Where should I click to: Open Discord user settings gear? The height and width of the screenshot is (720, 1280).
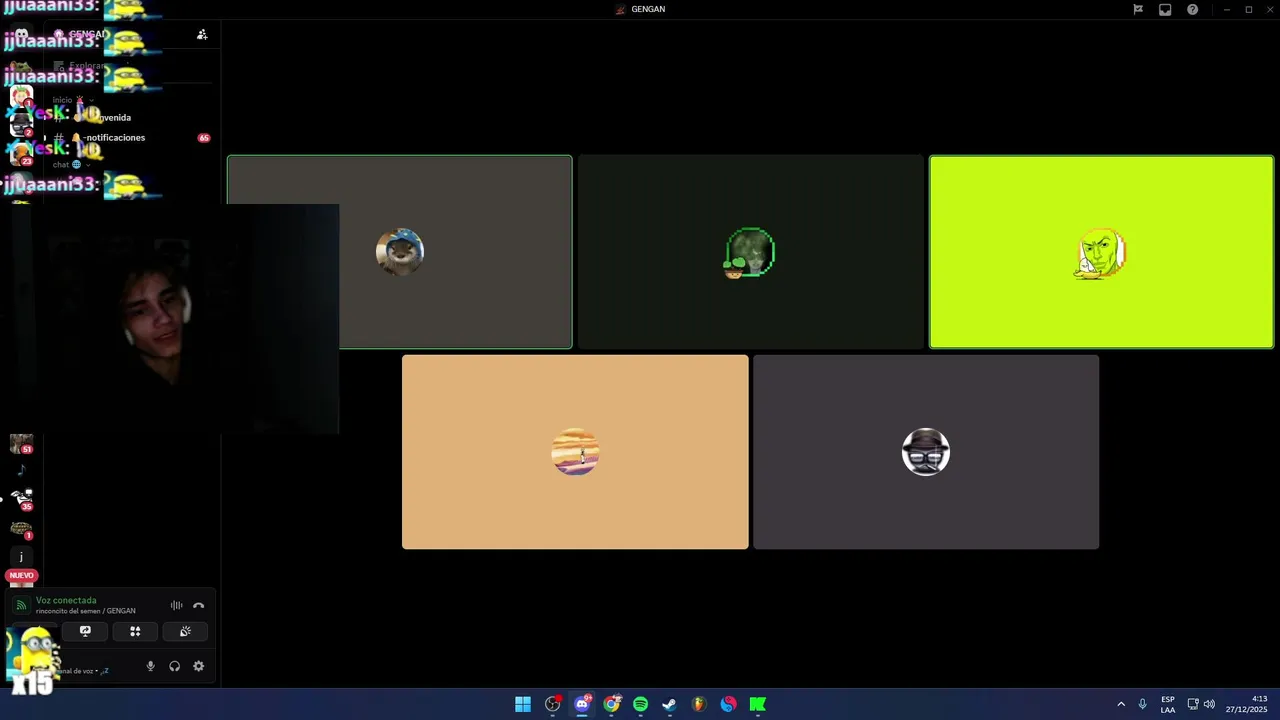198,666
